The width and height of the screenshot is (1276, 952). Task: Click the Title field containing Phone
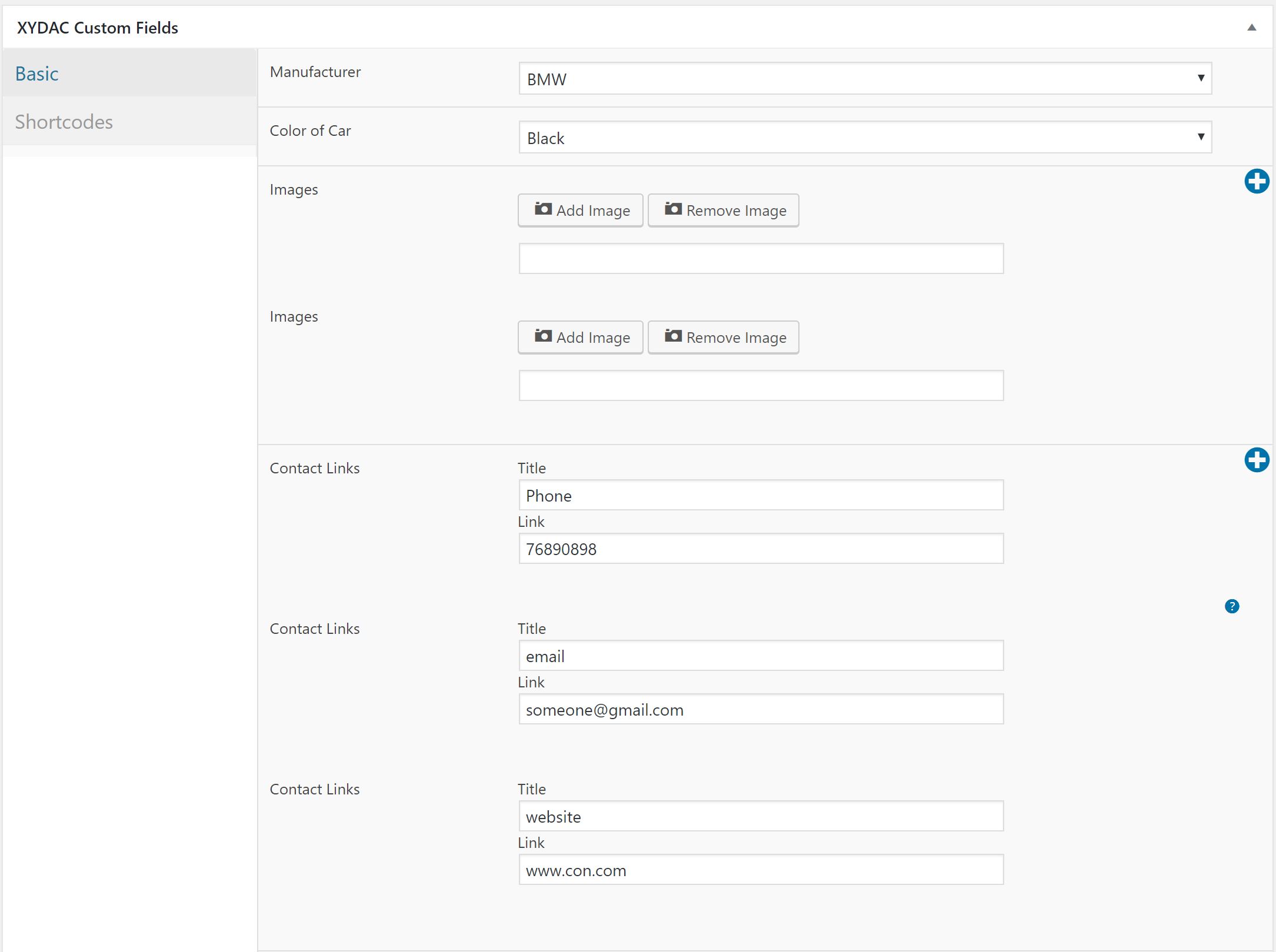pos(761,495)
